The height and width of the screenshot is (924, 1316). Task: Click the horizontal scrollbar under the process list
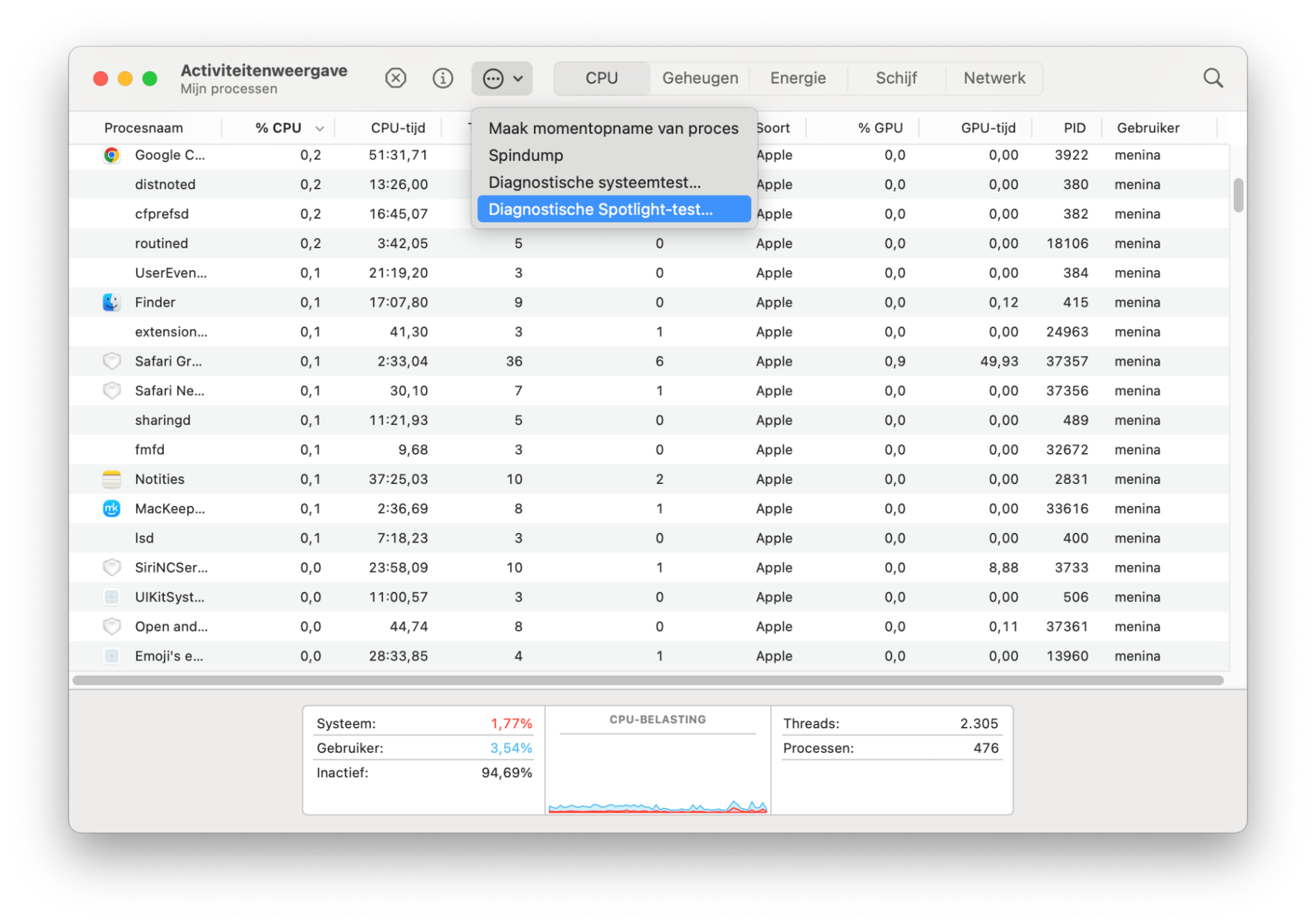(648, 680)
